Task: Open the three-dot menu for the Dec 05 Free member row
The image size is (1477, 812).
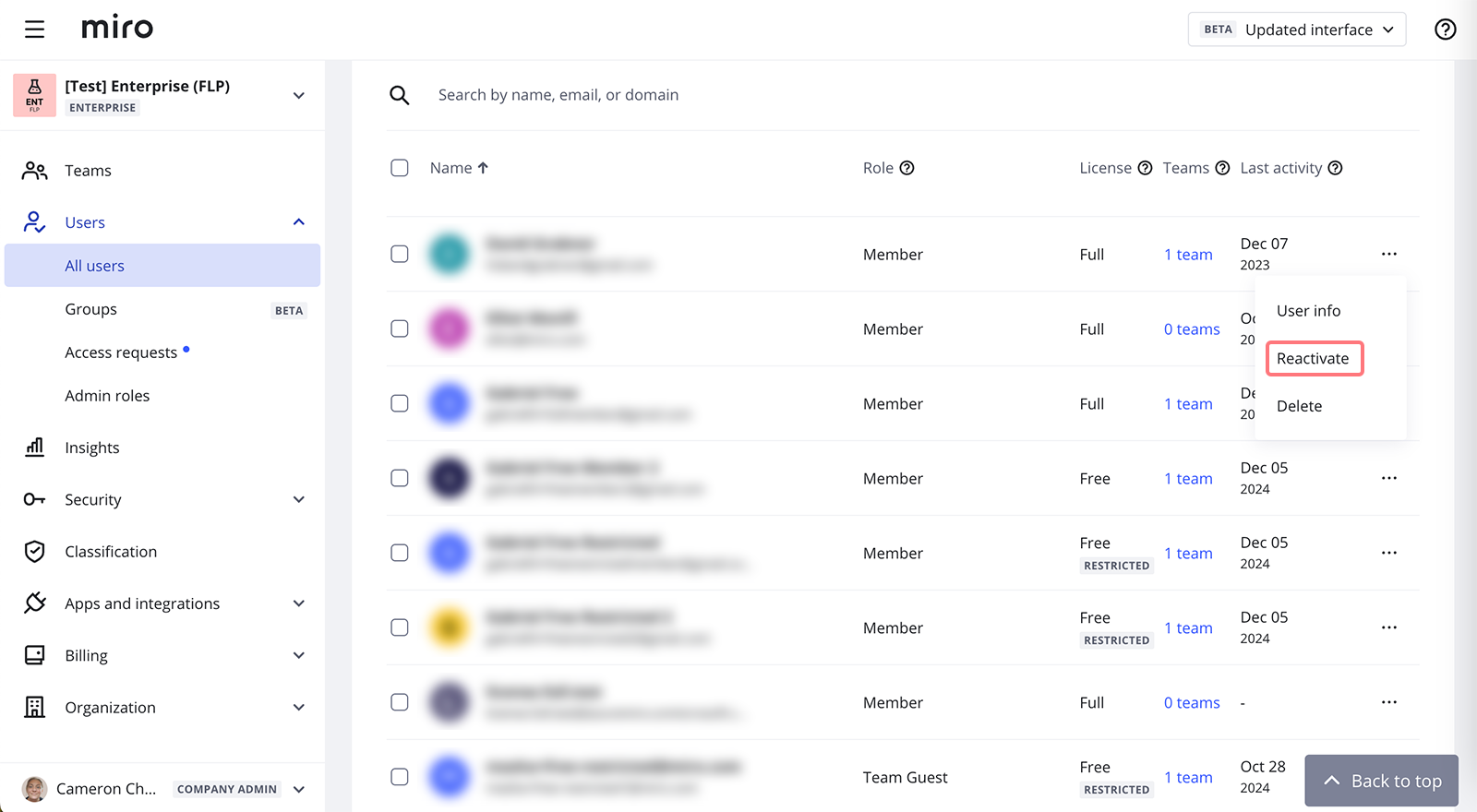Action: pyautogui.click(x=1388, y=478)
